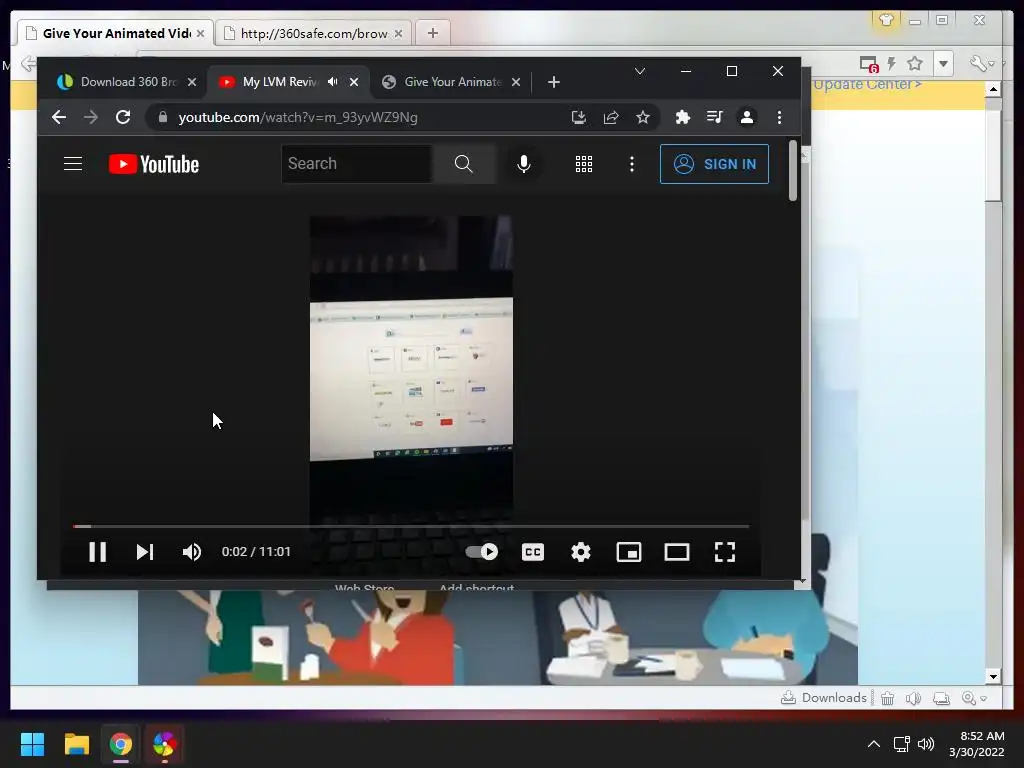This screenshot has height=768, width=1024.
Task: Open File Explorer from taskbar
Action: 76,744
